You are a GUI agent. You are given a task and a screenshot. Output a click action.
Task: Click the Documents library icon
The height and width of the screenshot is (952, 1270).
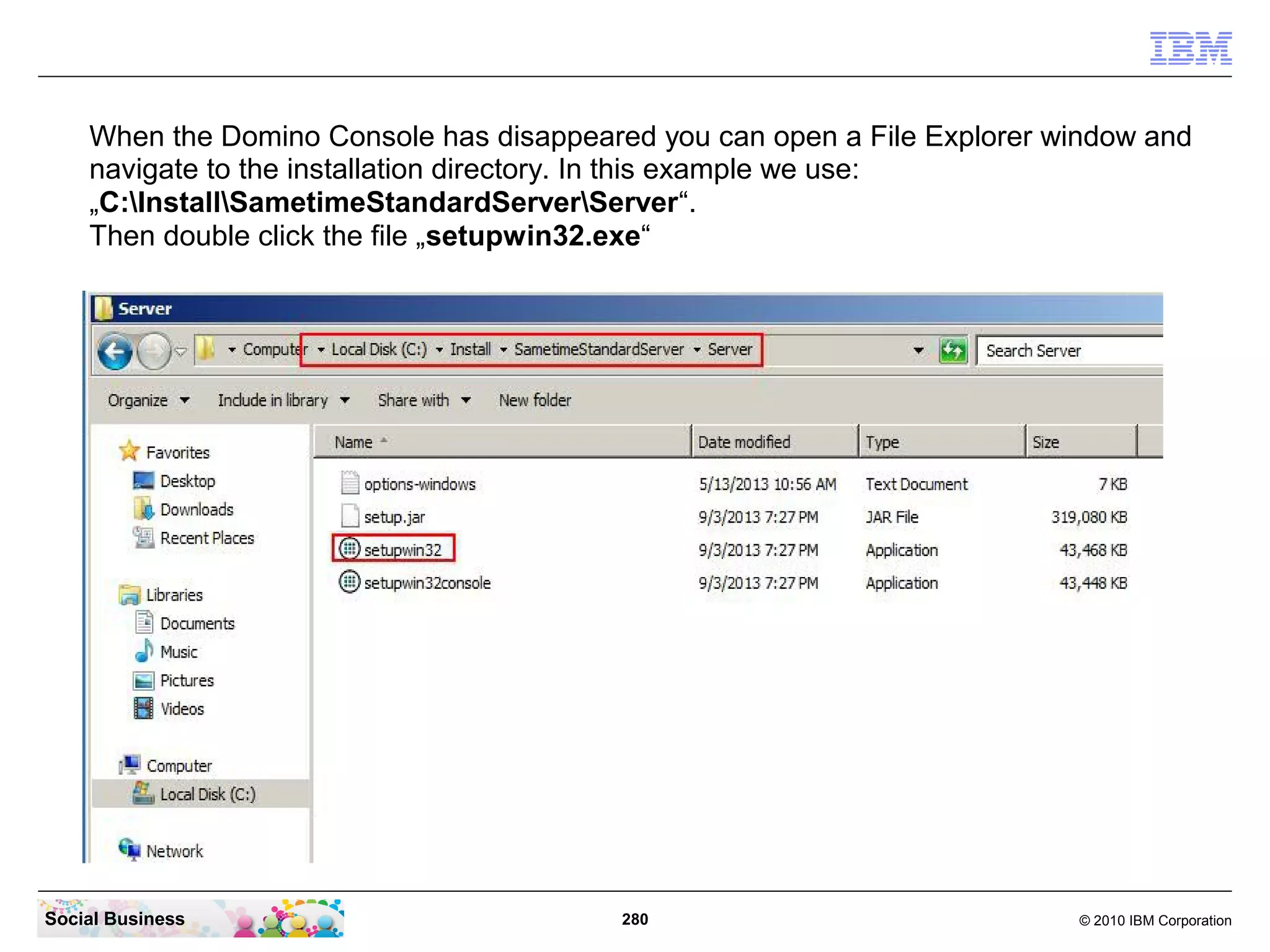144,622
